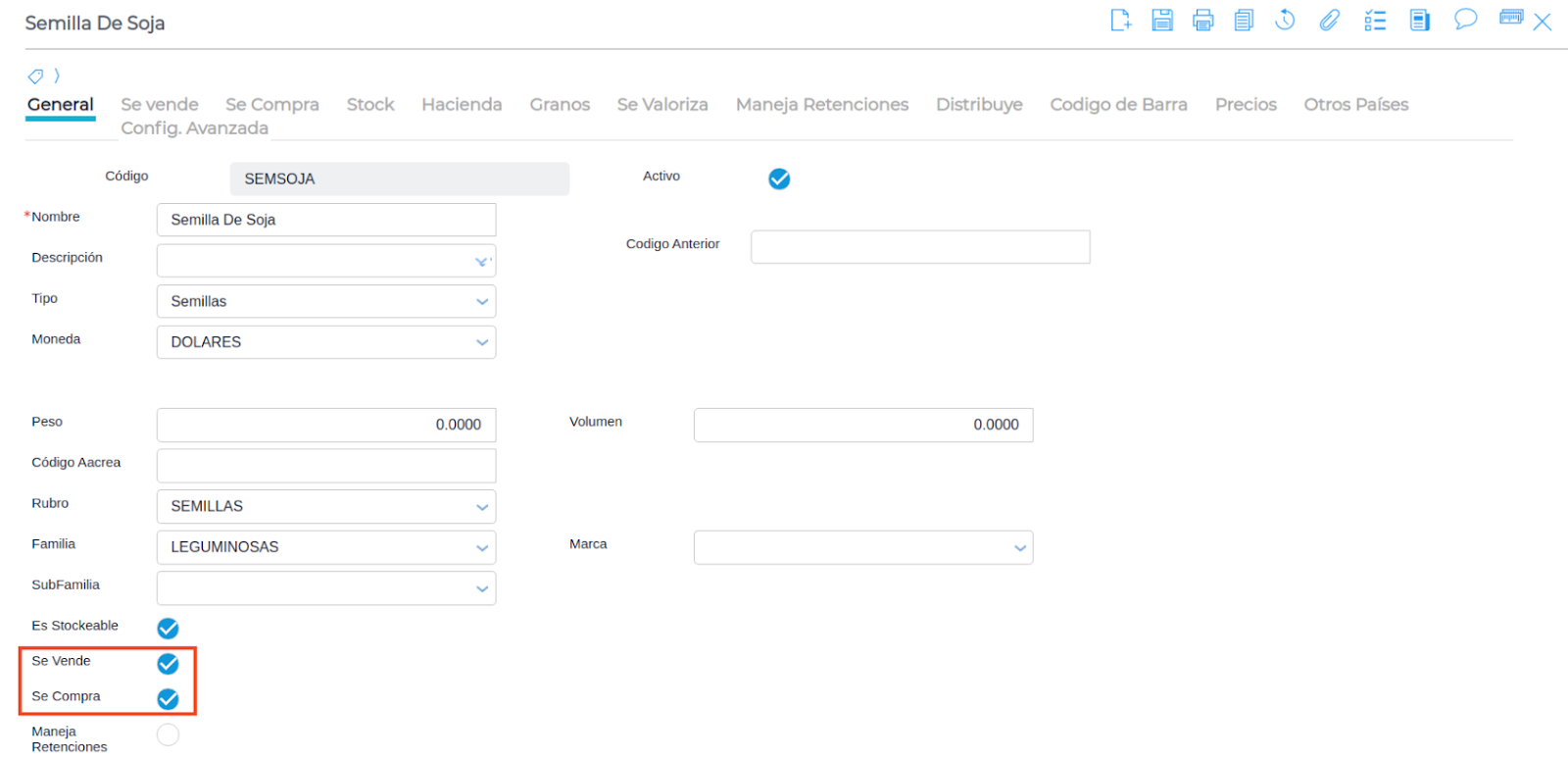
Task: Switch to the Stock tab
Action: pos(370,105)
